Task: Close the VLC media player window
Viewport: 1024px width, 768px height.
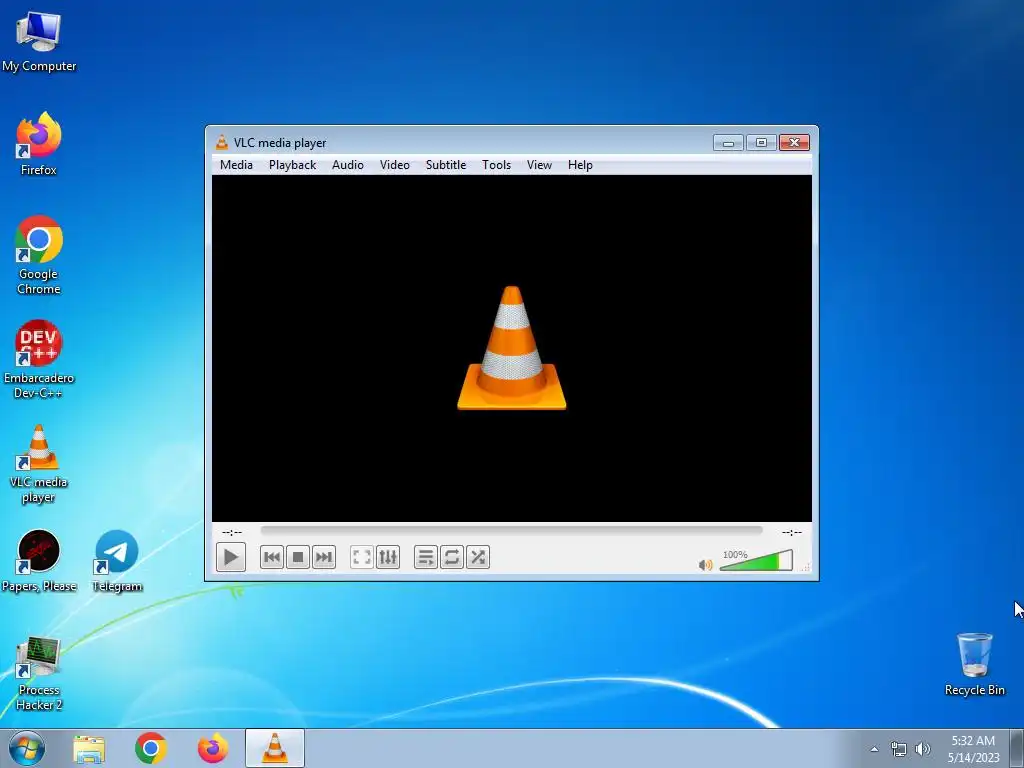Action: (x=794, y=142)
